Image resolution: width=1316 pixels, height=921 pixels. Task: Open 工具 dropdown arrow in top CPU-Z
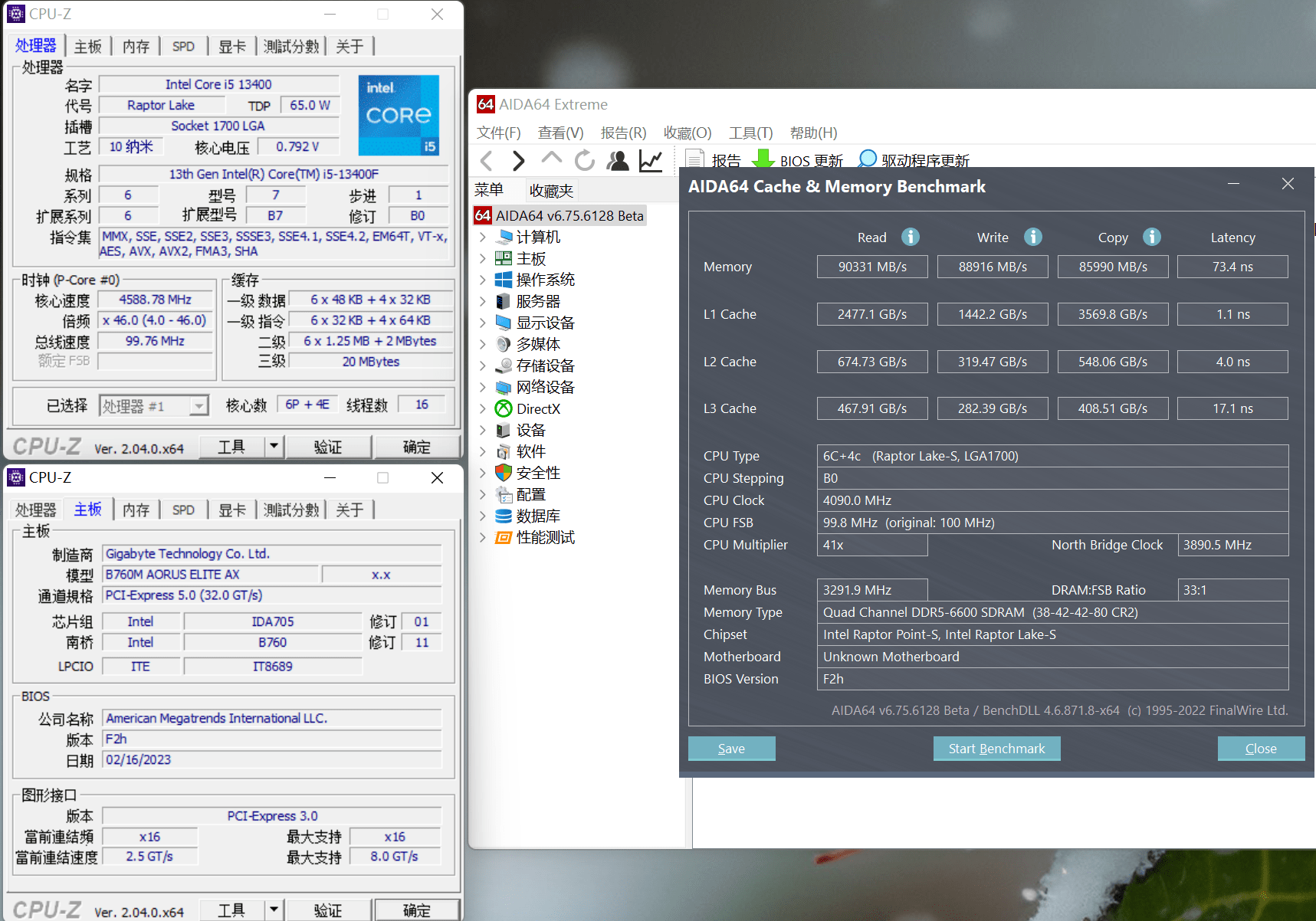tap(274, 446)
